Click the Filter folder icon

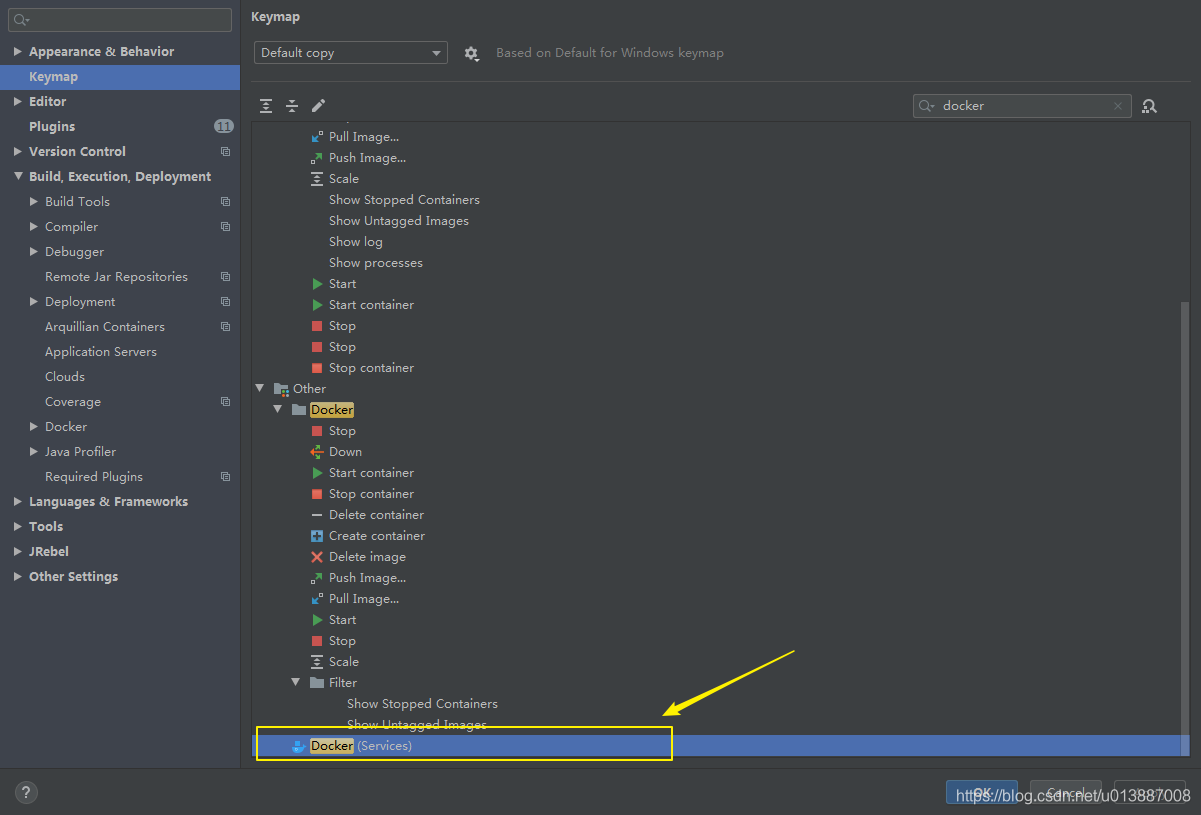click(317, 683)
